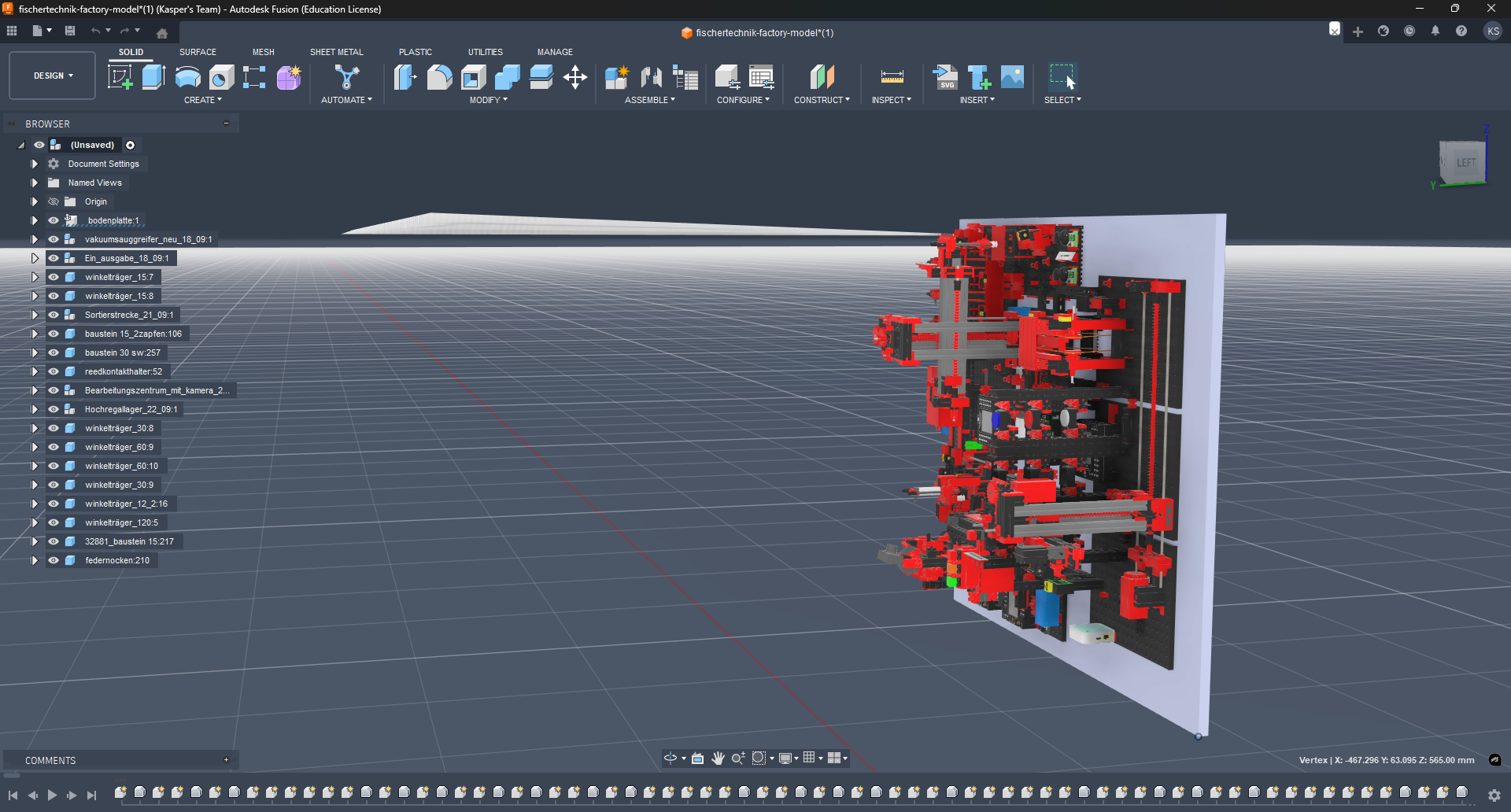Open the Select menu dropdown

[1062, 100]
